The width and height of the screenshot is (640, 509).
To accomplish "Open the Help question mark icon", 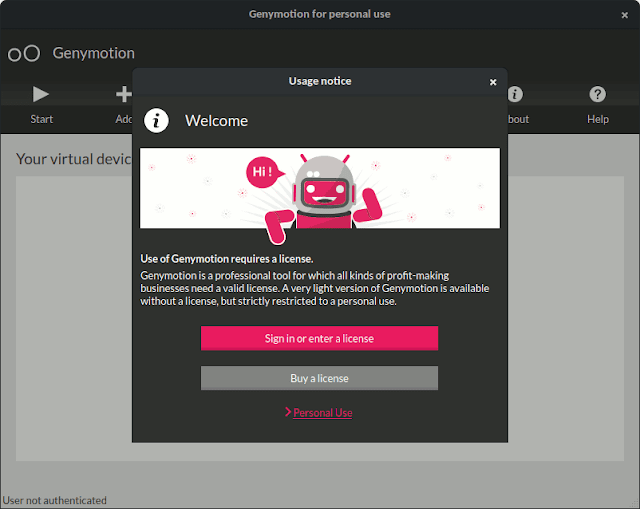I will [x=598, y=94].
